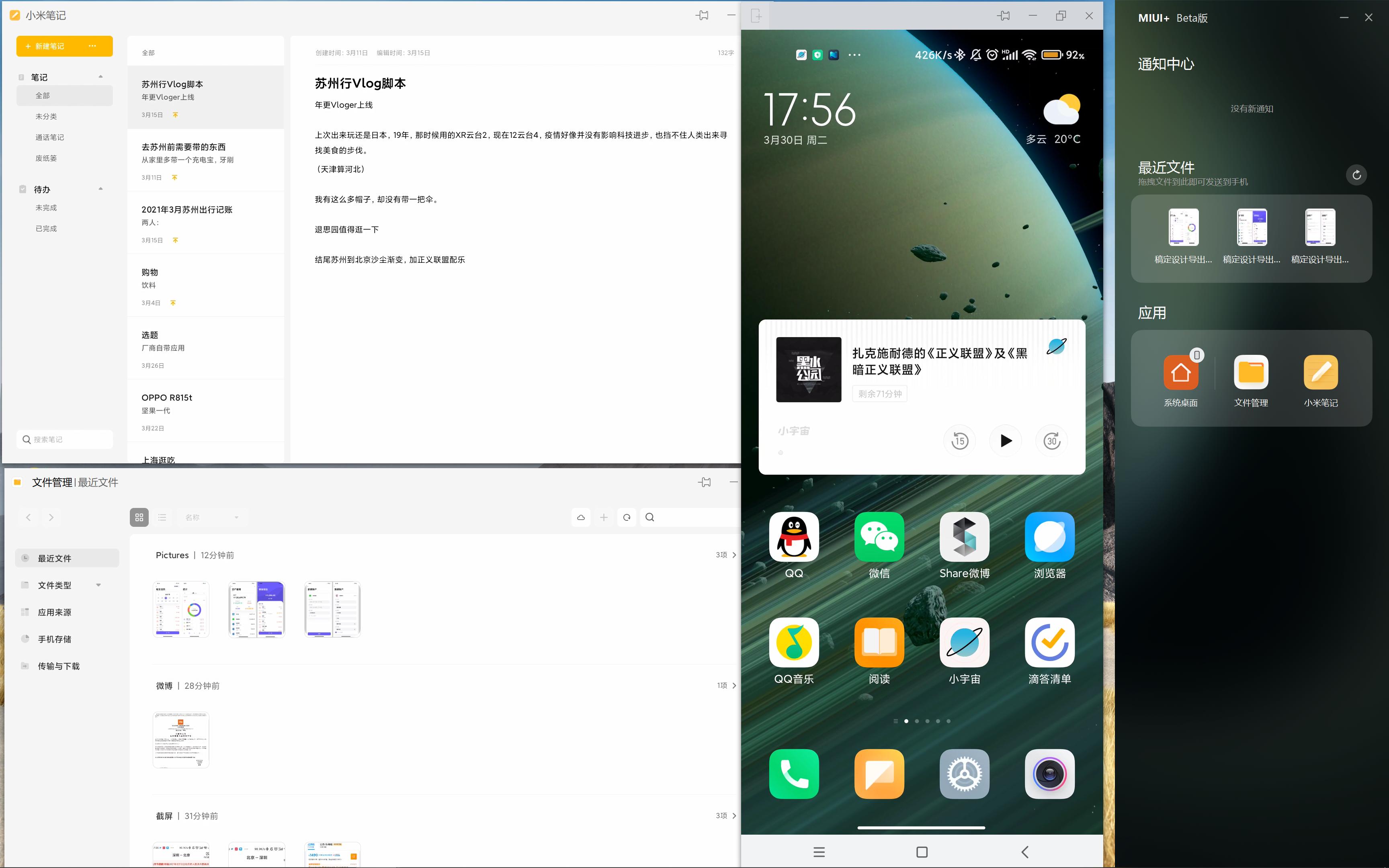Click the search icon in file manager
Image resolution: width=1389 pixels, height=868 pixels.
coord(650,517)
